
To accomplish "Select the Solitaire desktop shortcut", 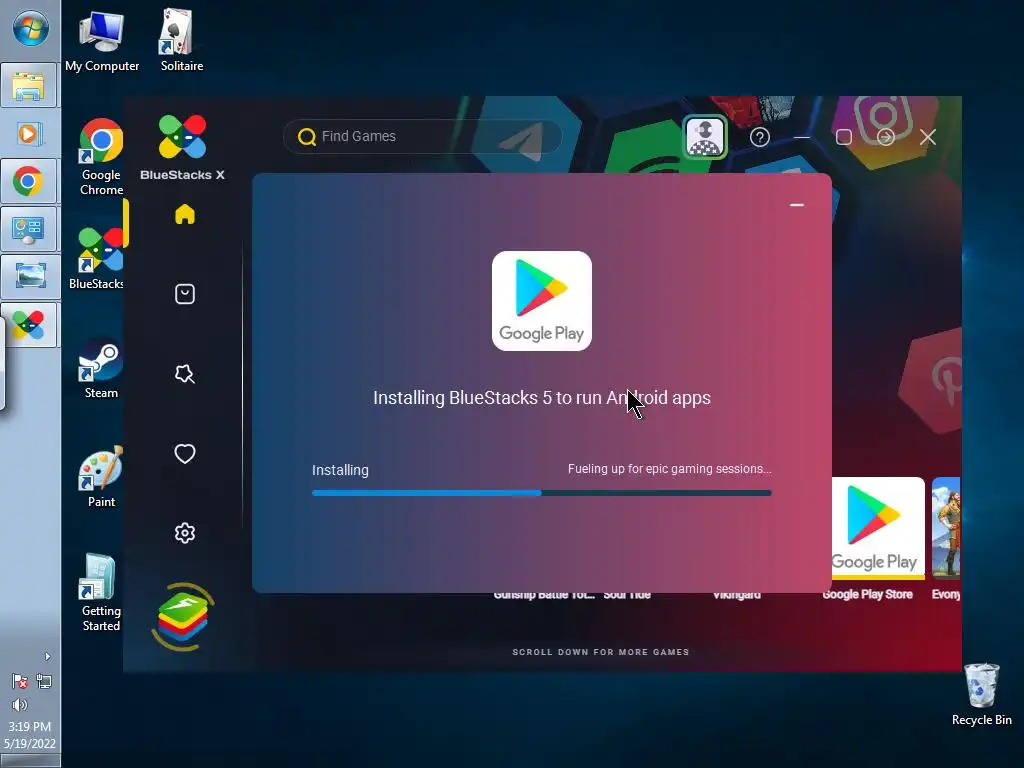I will pos(182,40).
